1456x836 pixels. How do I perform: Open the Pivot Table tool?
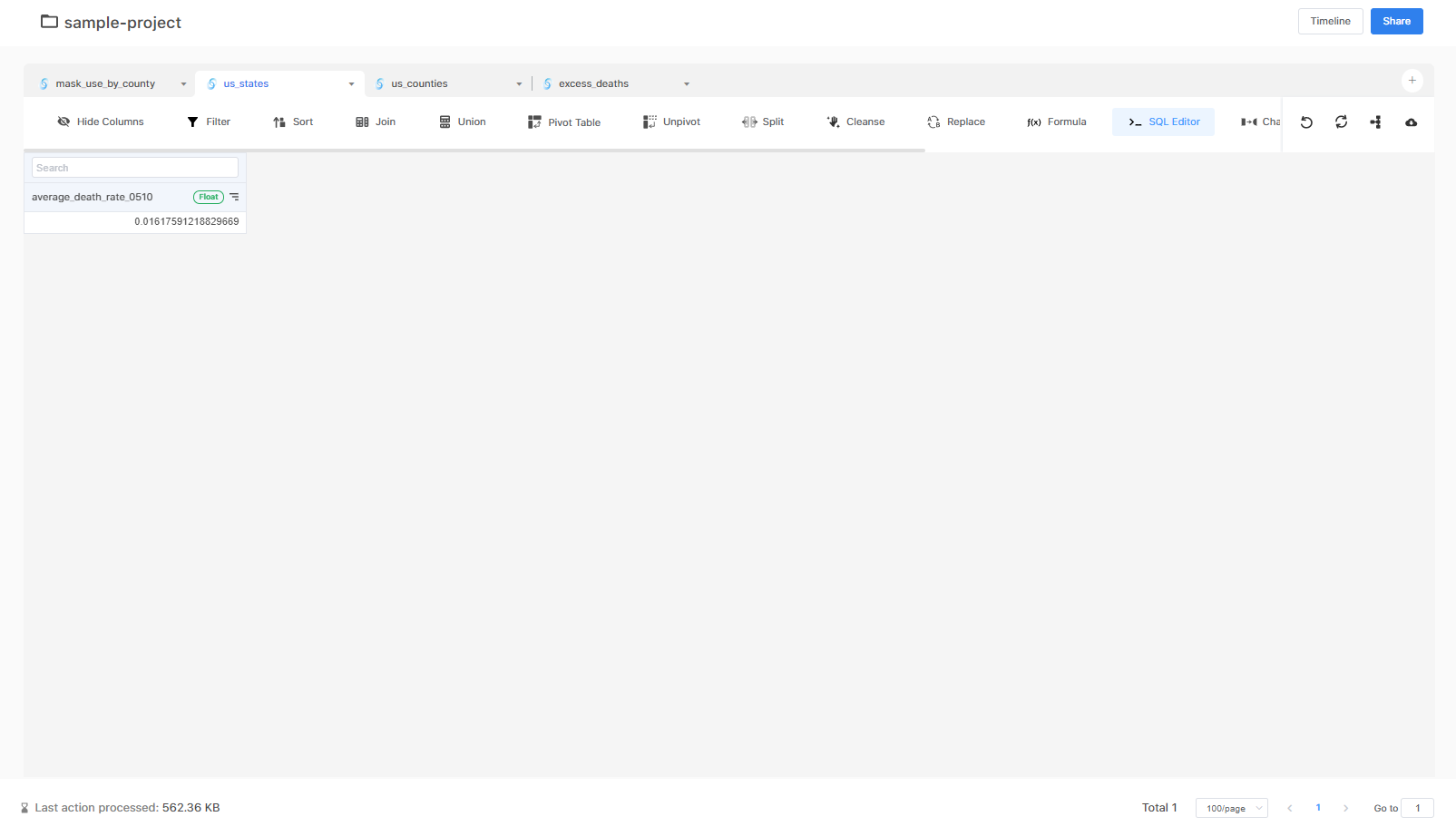[x=564, y=122]
